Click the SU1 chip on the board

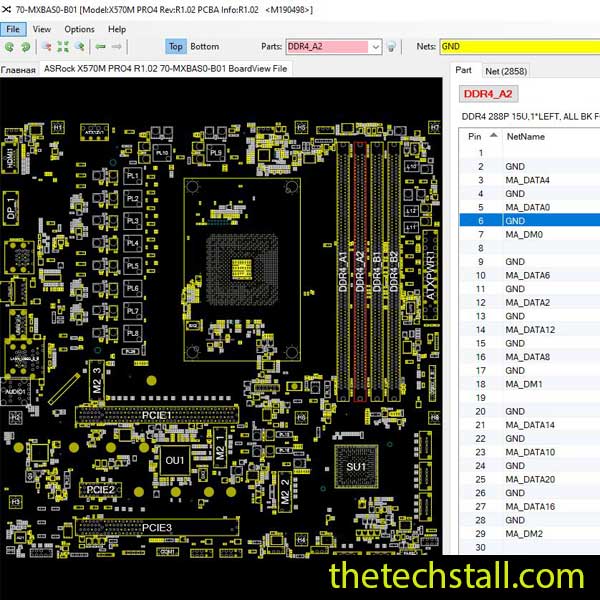point(356,466)
